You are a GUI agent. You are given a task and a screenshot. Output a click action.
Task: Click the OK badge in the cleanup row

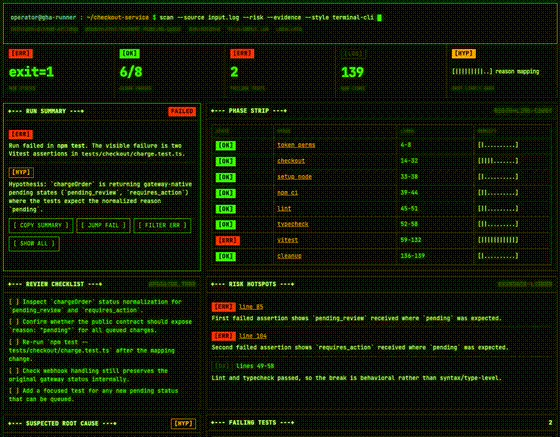pos(225,256)
